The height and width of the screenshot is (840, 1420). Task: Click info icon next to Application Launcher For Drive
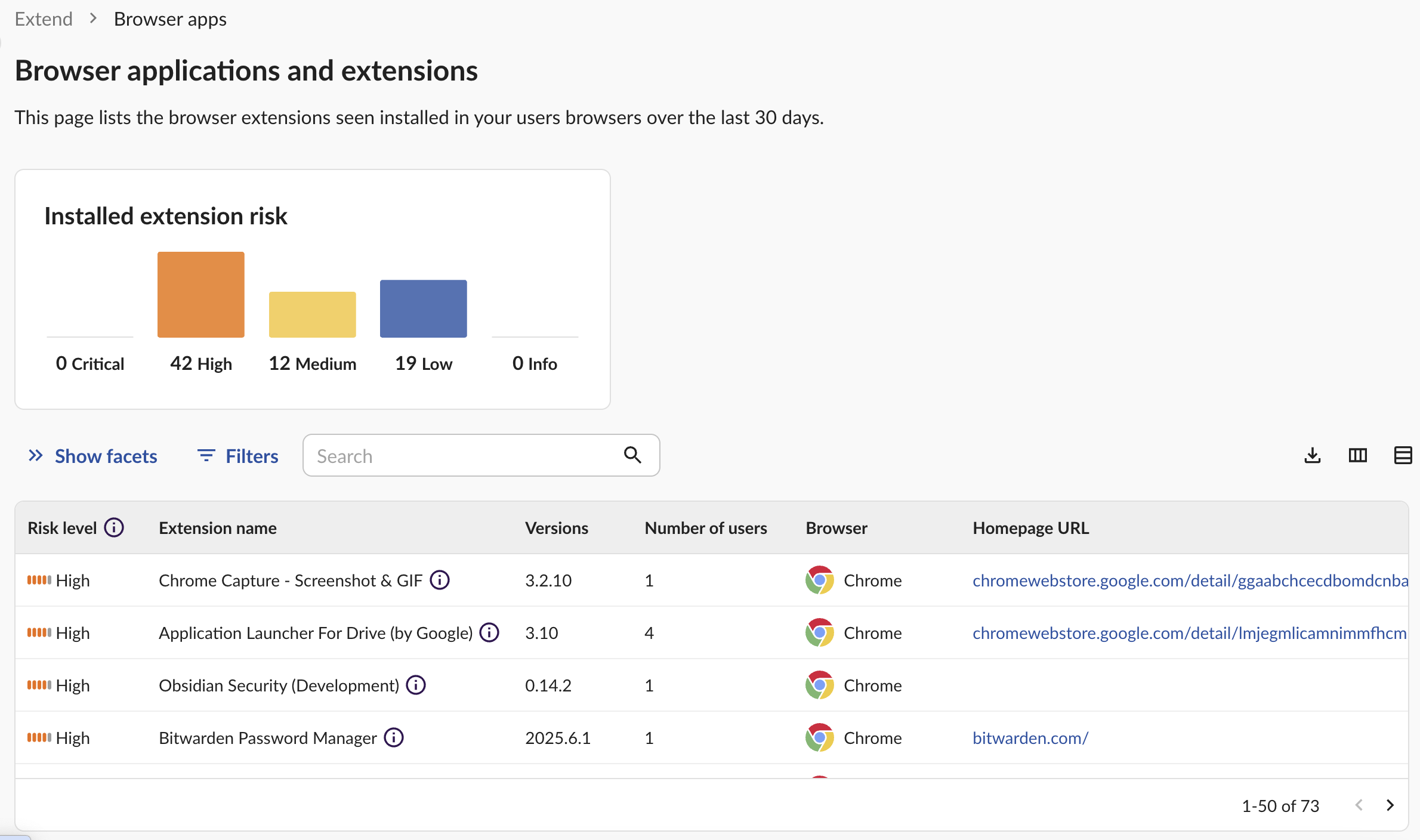click(489, 632)
